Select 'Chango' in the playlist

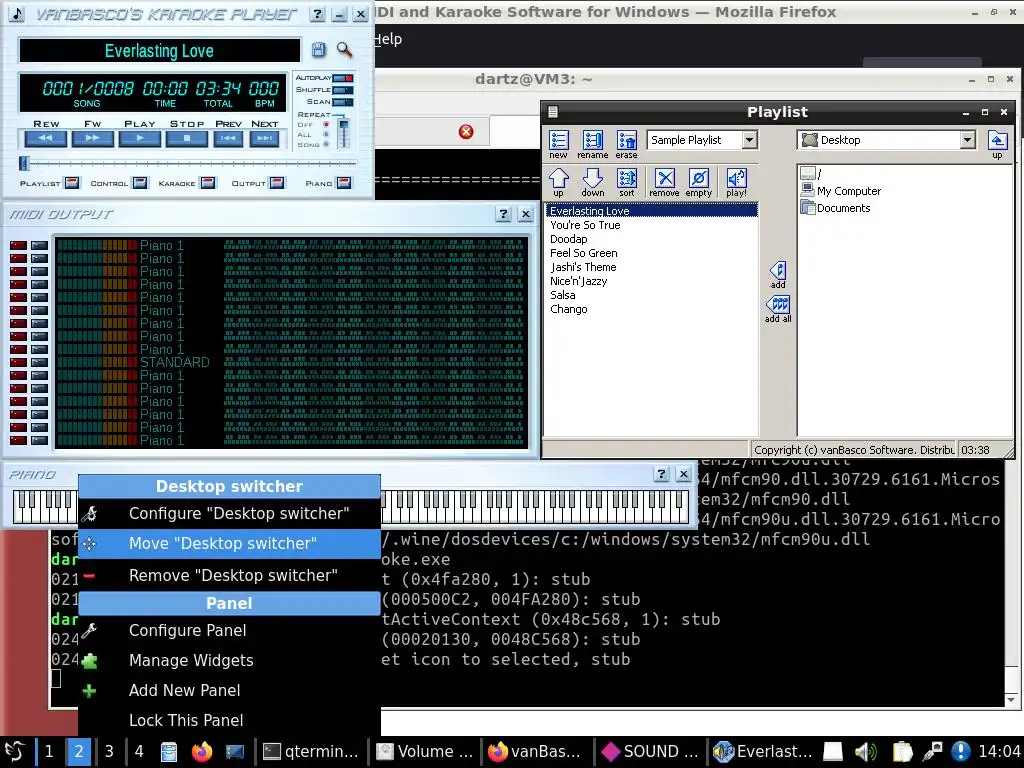[x=568, y=309]
